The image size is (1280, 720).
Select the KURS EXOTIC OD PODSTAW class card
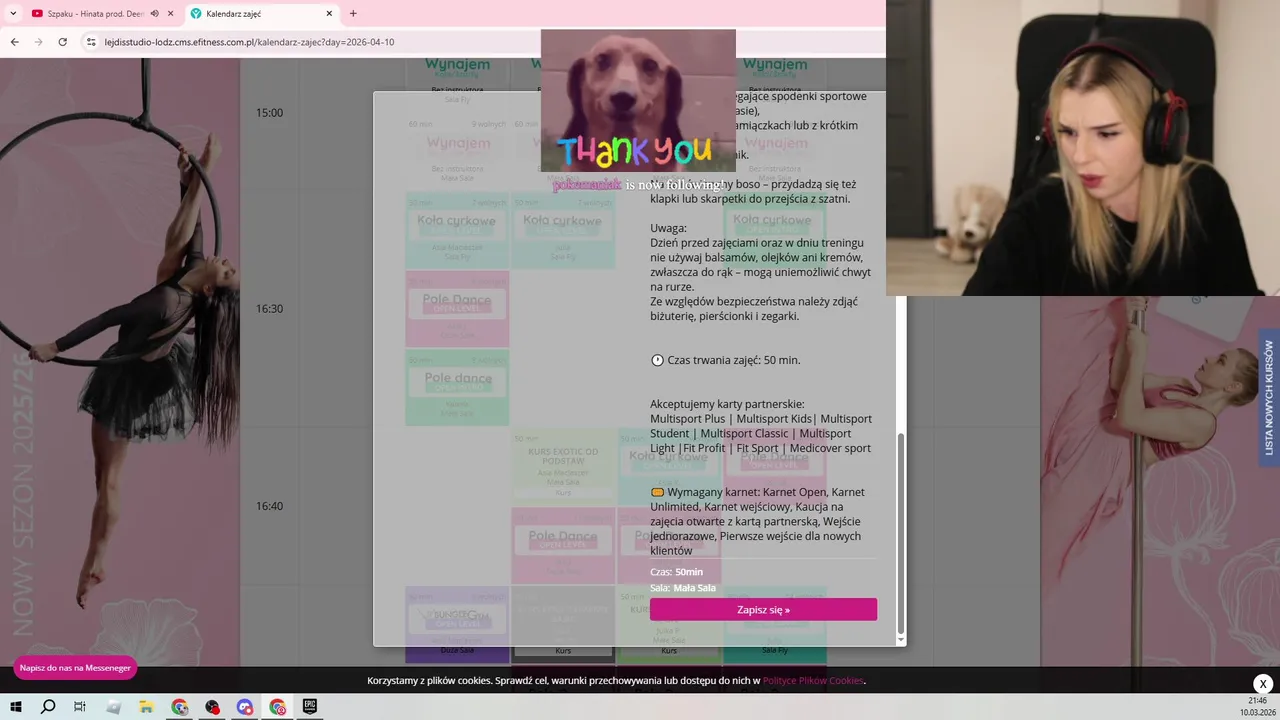point(563,467)
